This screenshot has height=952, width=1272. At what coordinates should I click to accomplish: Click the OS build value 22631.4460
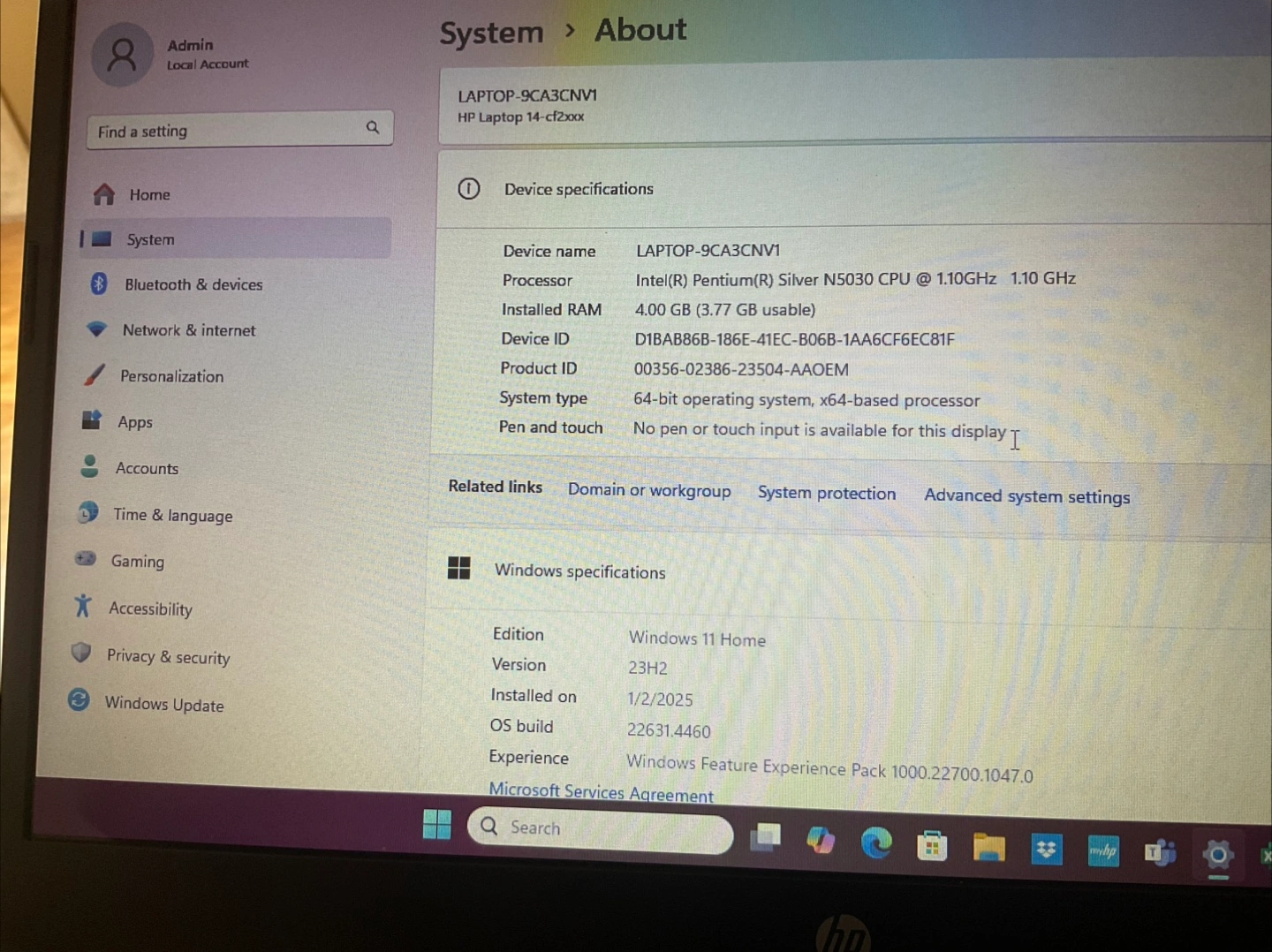click(669, 730)
